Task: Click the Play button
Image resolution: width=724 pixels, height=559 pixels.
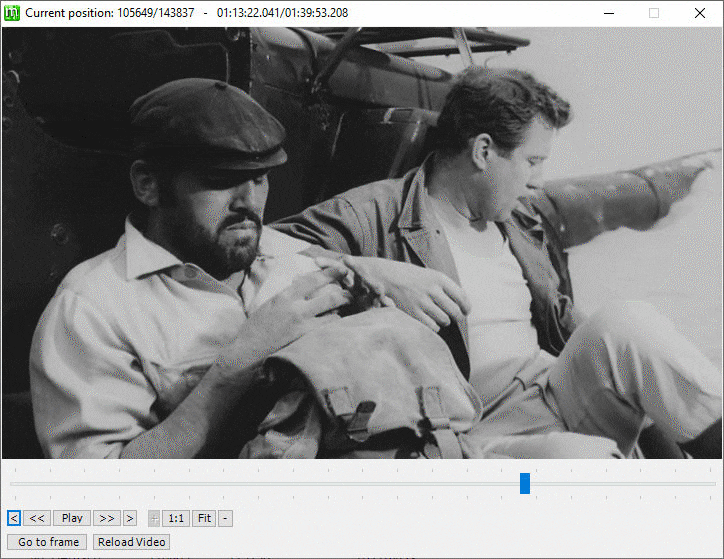Action: coord(72,518)
